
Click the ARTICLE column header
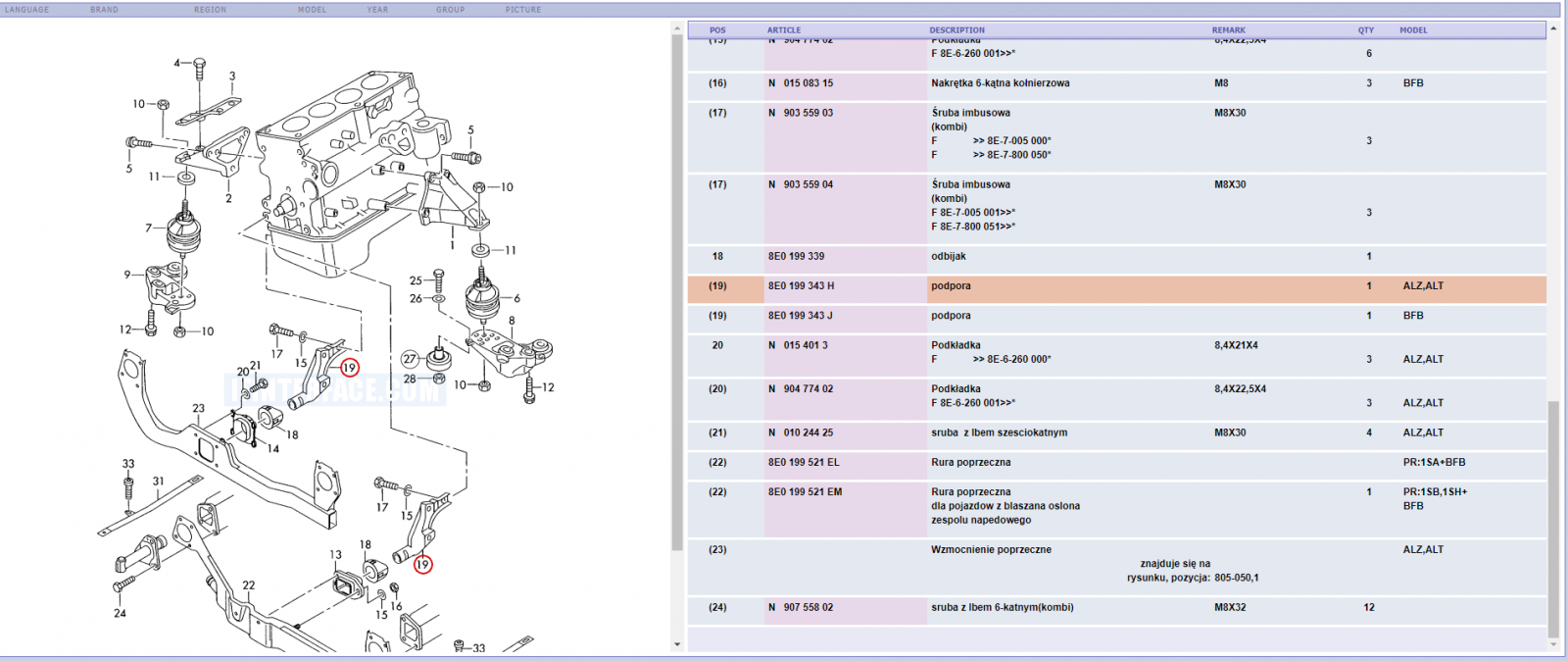[x=784, y=30]
